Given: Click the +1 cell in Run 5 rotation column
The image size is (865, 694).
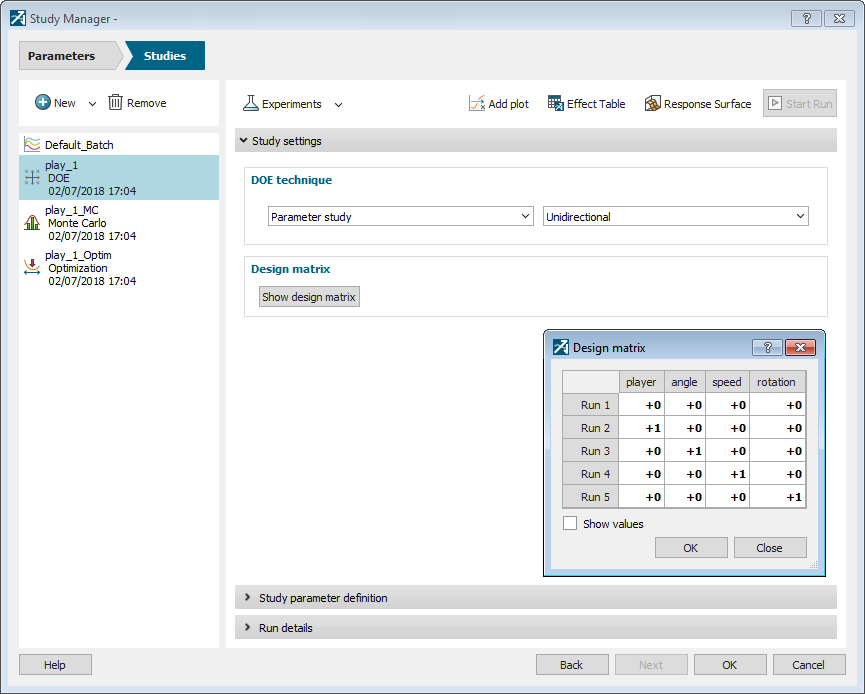Looking at the screenshot, I should [x=777, y=497].
